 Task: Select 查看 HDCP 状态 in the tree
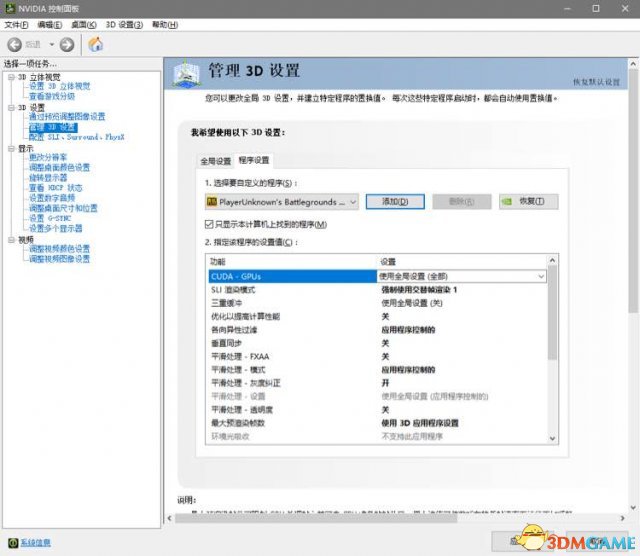point(56,188)
